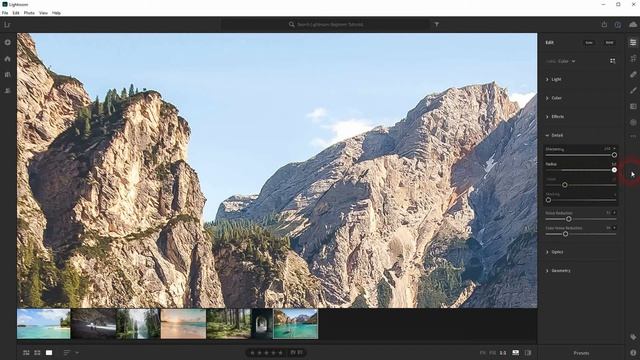Expand the Noise Reduction disclosure triangle
Image resolution: width=640 pixels, height=360 pixels.
click(614, 213)
